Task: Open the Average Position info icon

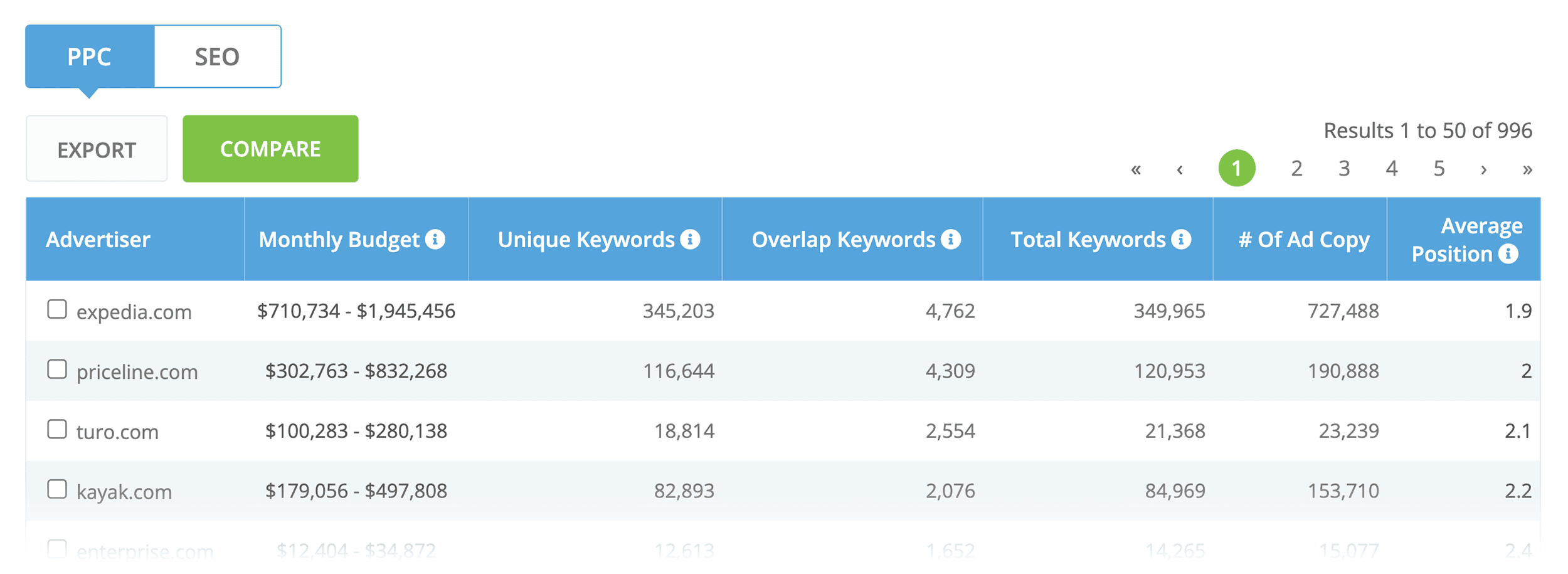Action: tap(1508, 253)
